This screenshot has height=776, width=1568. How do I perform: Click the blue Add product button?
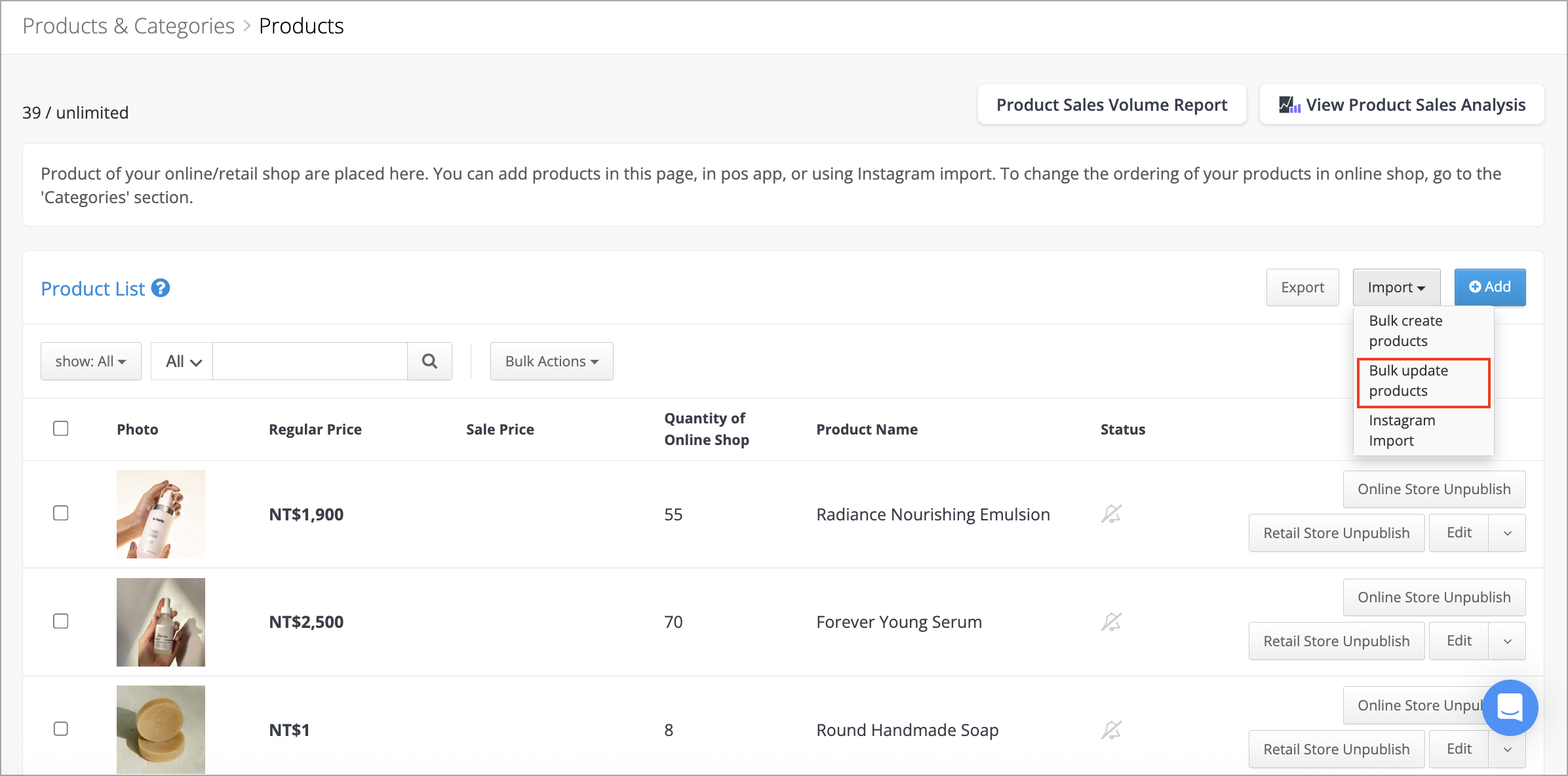(x=1490, y=287)
